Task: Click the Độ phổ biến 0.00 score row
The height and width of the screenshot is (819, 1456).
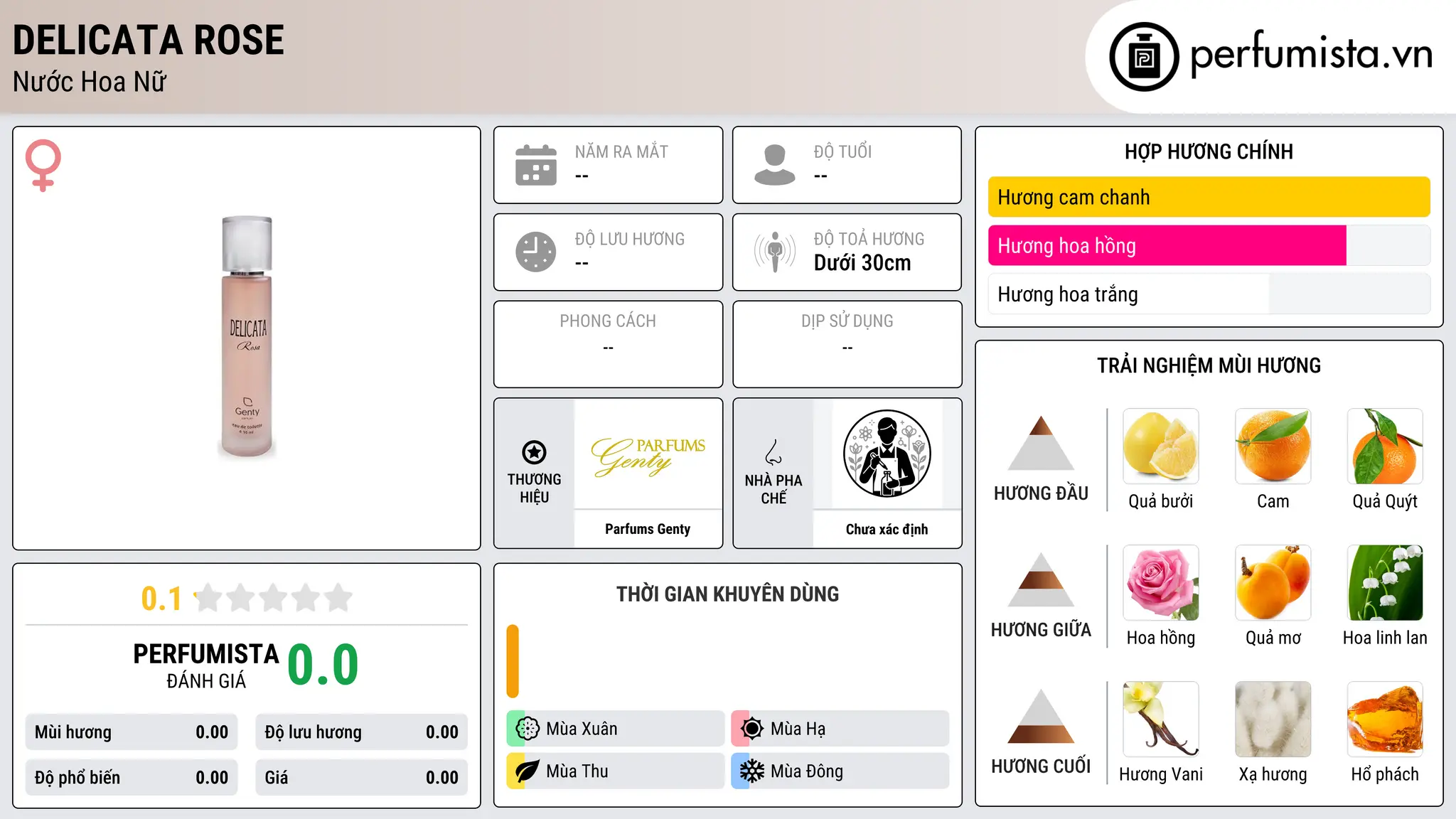Action: click(x=132, y=777)
